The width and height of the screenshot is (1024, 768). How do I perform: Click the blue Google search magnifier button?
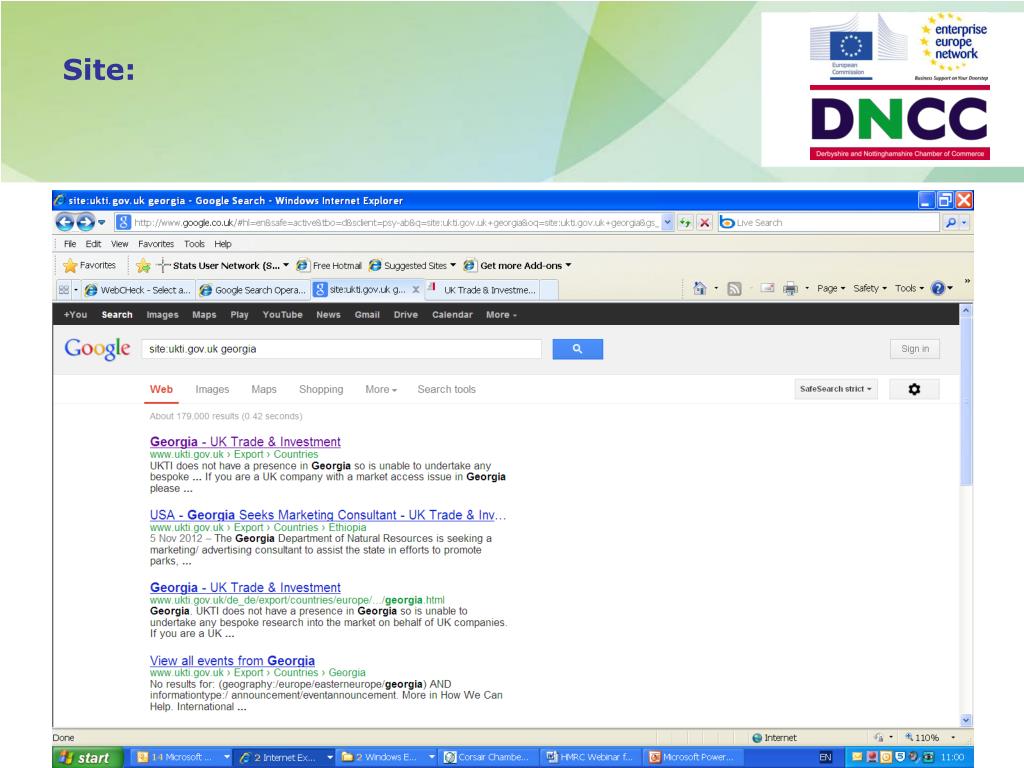click(x=577, y=349)
